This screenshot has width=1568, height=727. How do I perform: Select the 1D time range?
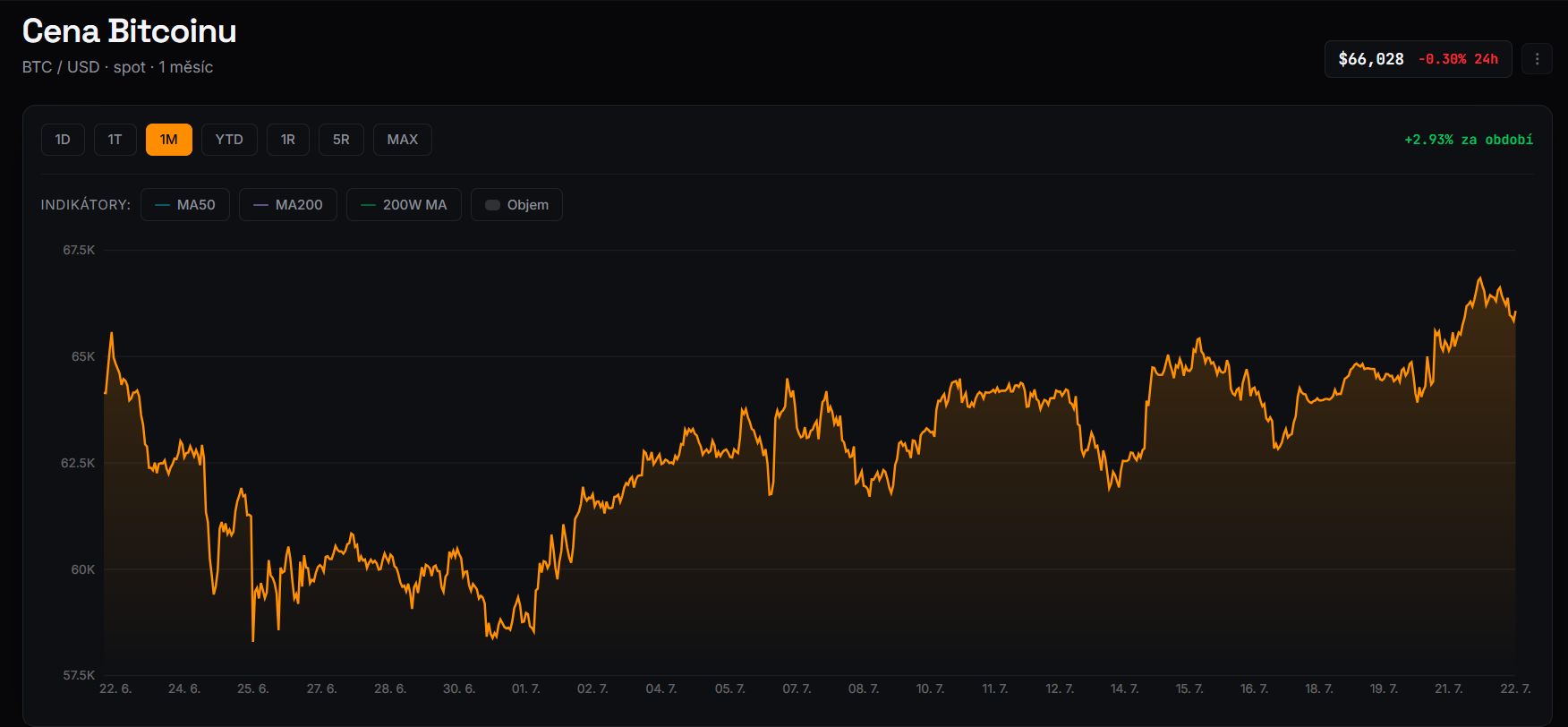coord(63,140)
